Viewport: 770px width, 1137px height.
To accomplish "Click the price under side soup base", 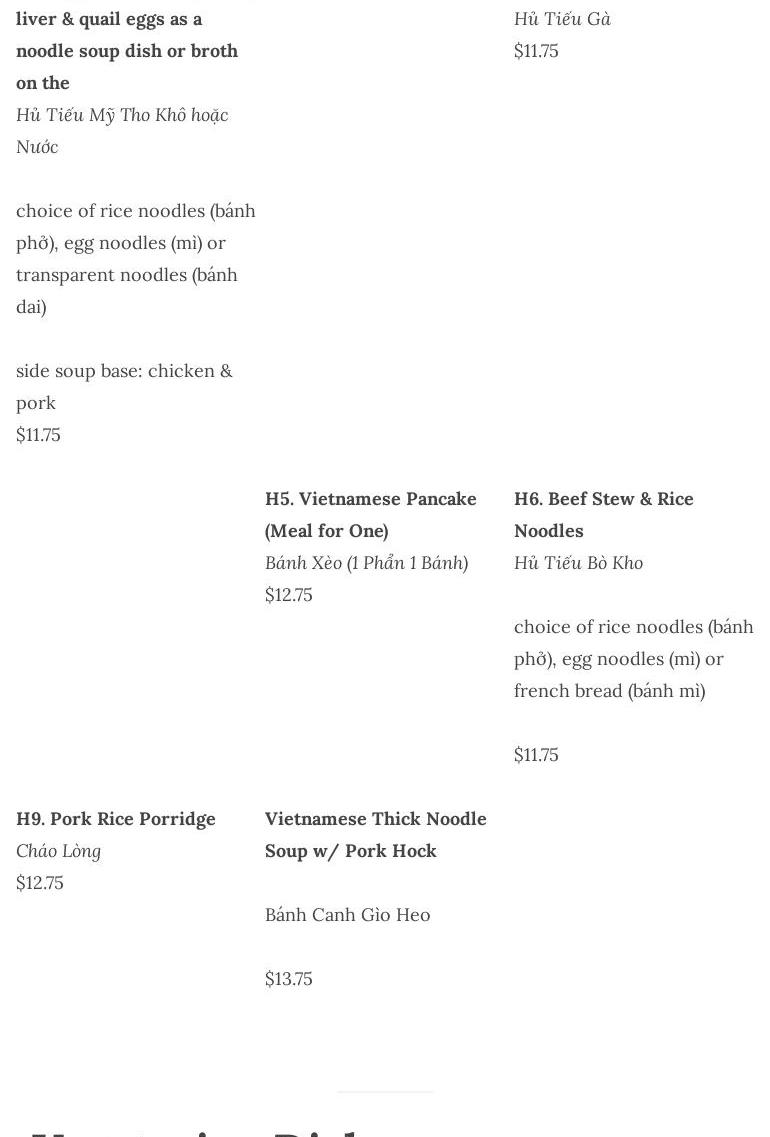I will pos(38,435).
